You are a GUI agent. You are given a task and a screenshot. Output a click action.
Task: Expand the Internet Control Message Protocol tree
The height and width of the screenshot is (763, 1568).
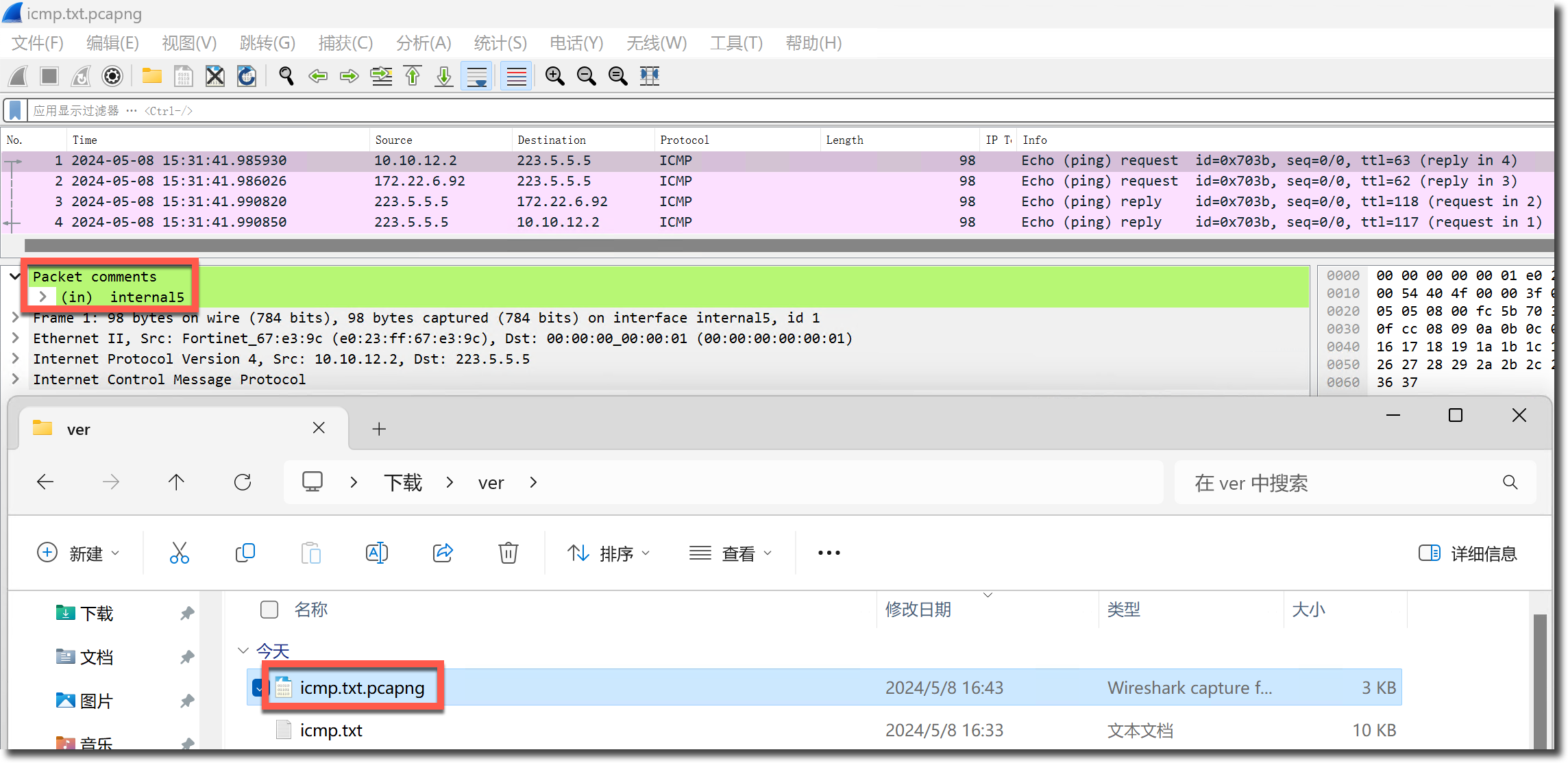tap(15, 379)
